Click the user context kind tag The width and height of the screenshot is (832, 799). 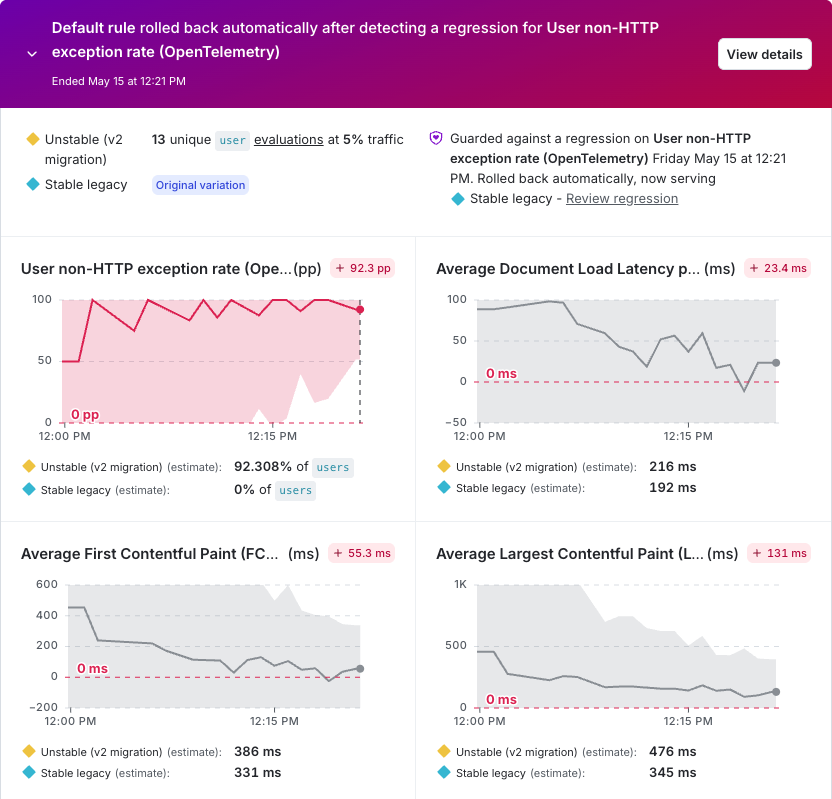click(x=232, y=140)
